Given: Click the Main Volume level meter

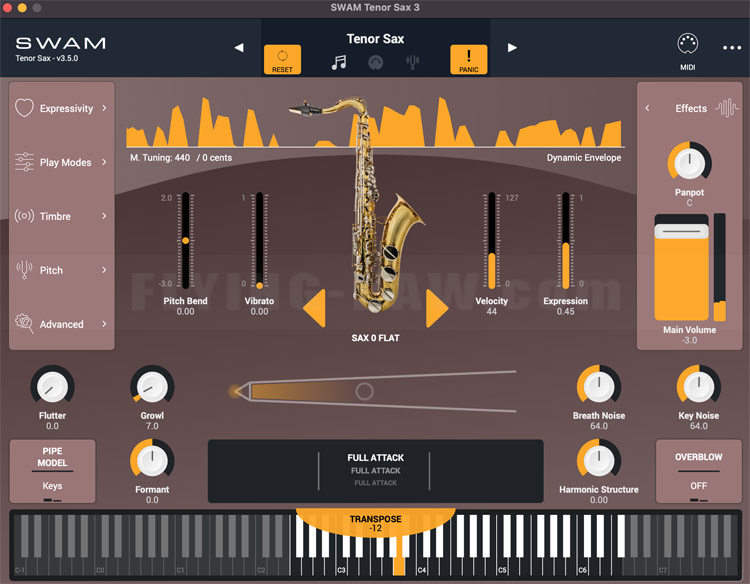Looking at the screenshot, I should tap(719, 267).
